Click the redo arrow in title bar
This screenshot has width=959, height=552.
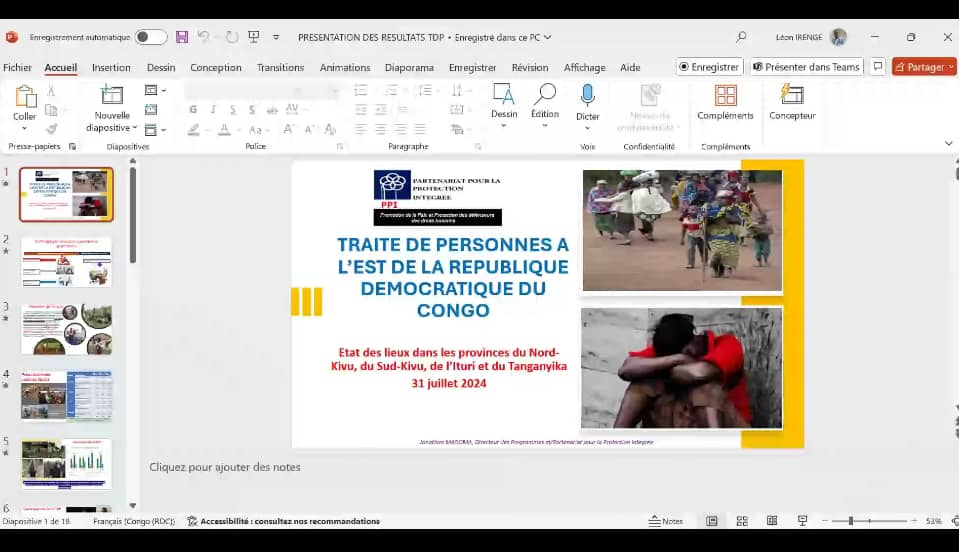tap(232, 37)
